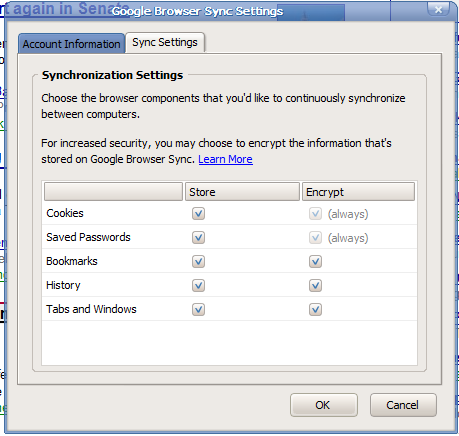Toggle Store checkbox for History
This screenshot has height=436, width=459.
click(198, 286)
